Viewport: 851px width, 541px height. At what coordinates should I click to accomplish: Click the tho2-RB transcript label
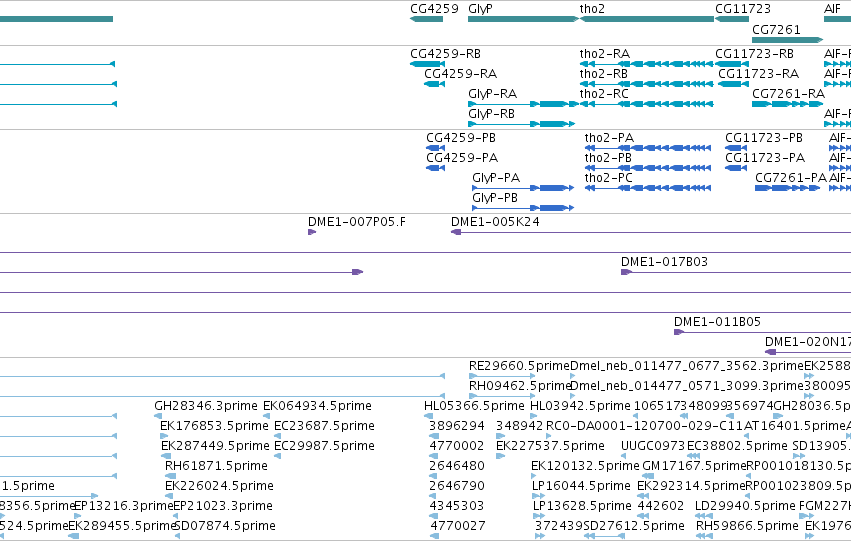pyautogui.click(x=604, y=74)
